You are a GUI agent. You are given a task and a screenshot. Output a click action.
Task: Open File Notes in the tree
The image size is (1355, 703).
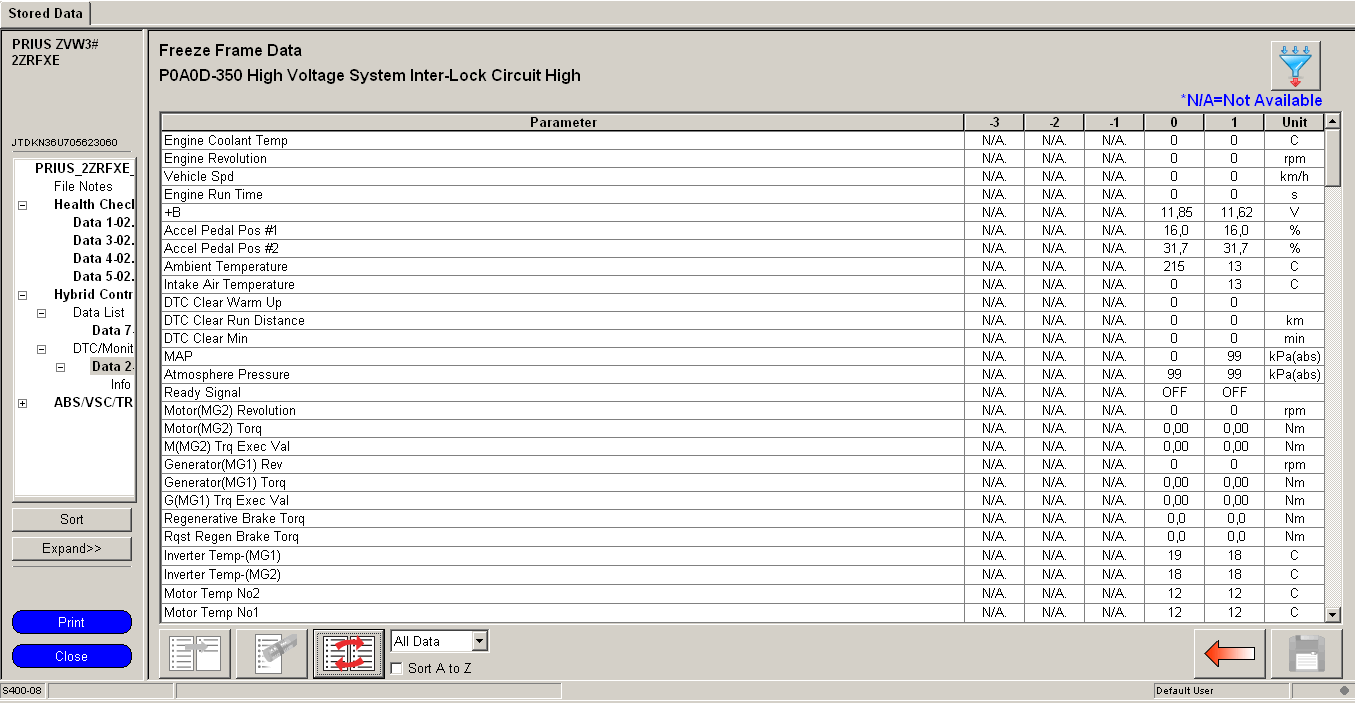[x=83, y=186]
